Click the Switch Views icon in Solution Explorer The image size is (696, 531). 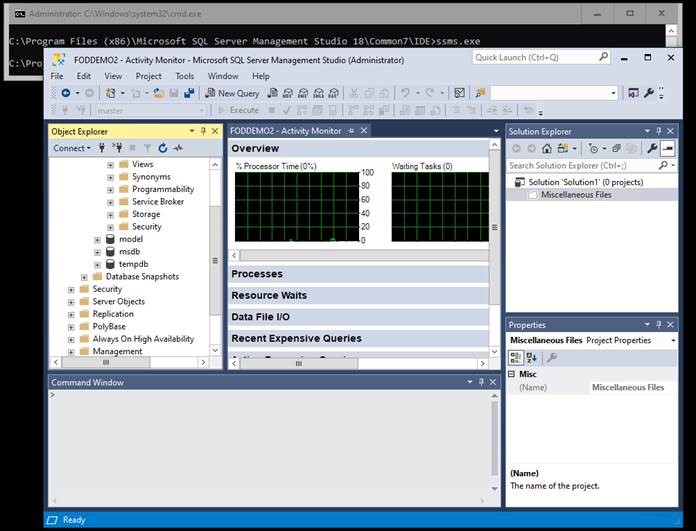tap(563, 148)
